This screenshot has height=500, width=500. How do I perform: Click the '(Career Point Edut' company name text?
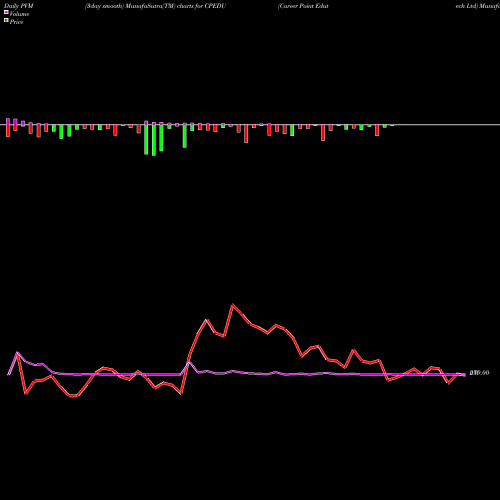click(x=303, y=6)
